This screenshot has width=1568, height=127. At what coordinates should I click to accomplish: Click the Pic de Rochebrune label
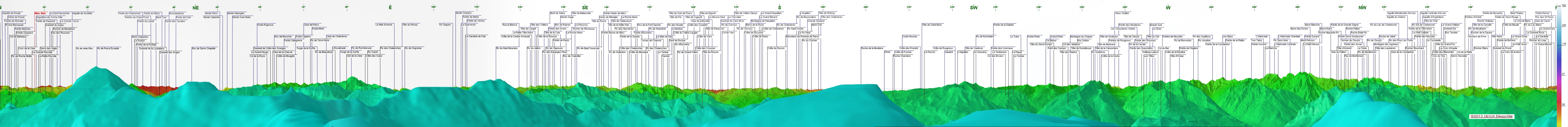click(362, 48)
